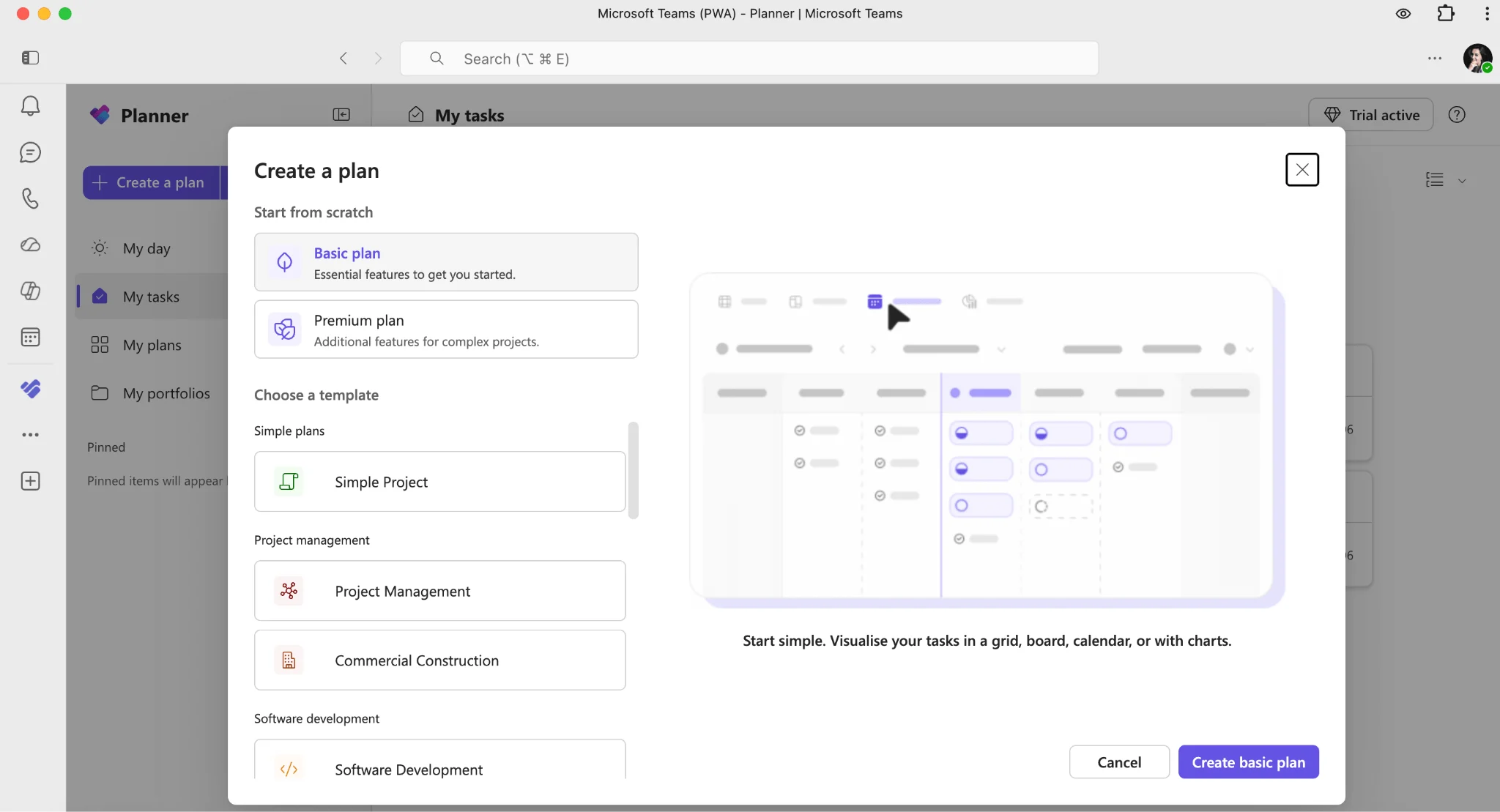This screenshot has width=1500, height=812.
Task: Select the Premium plan option
Action: (x=446, y=329)
